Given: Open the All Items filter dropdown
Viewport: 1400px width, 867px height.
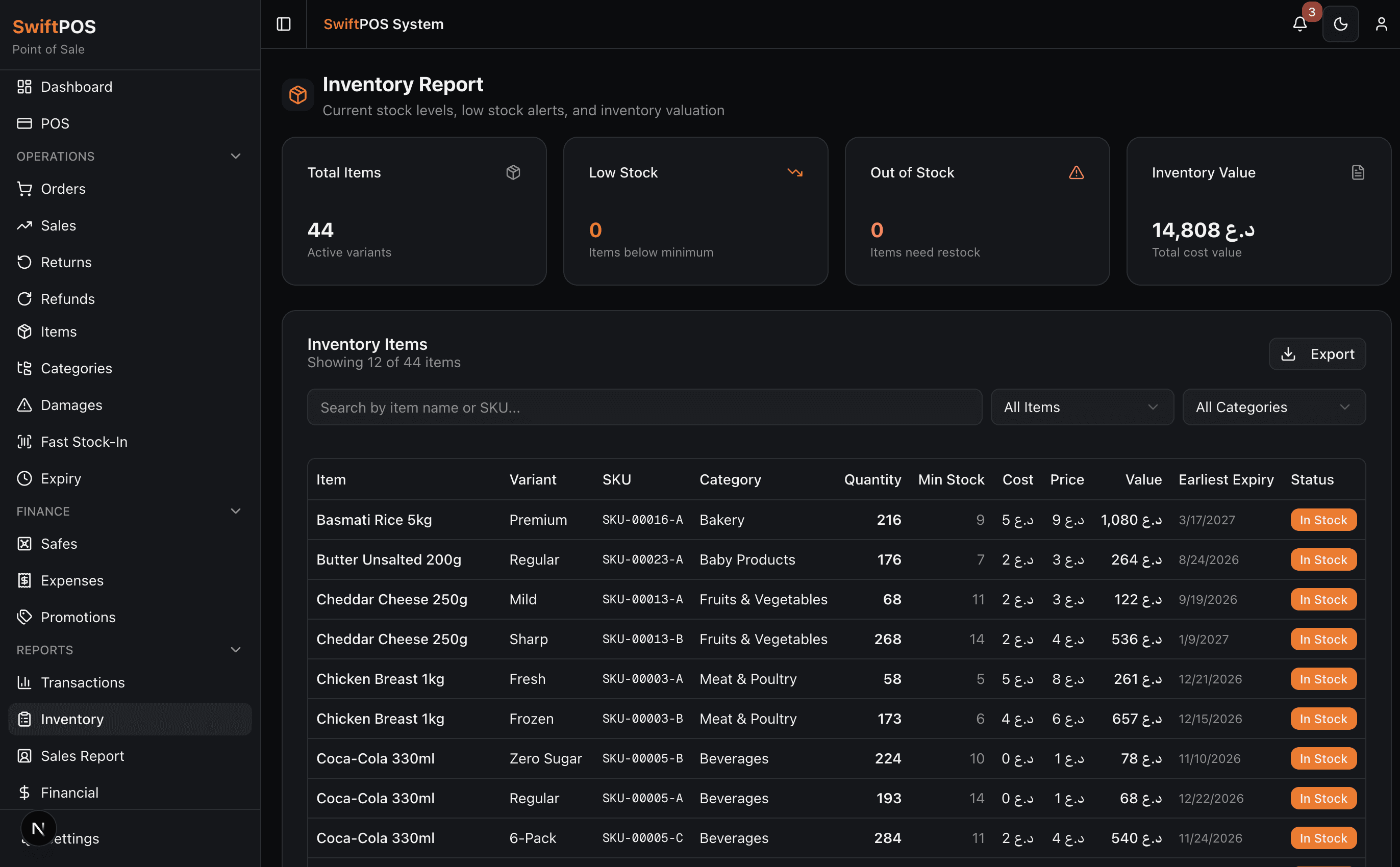Looking at the screenshot, I should 1082,407.
